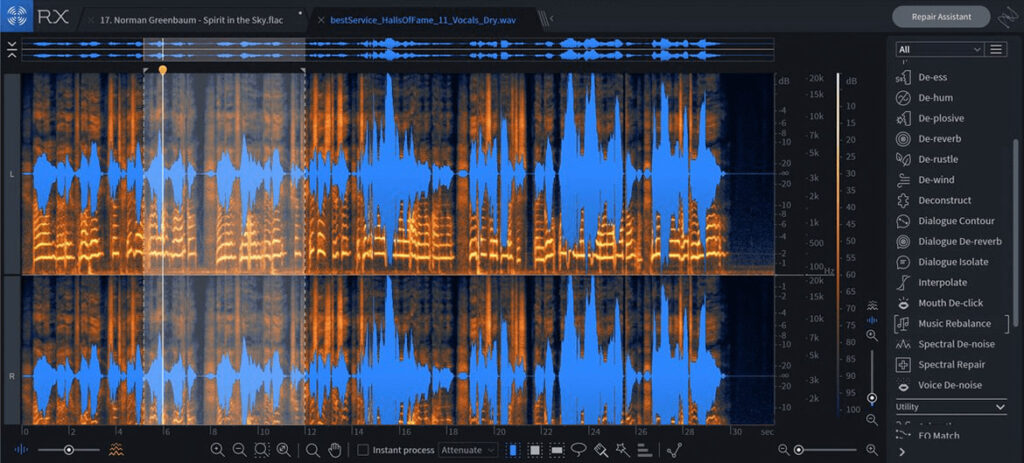1024x463 pixels.
Task: Toggle the Frequency selection tool
Action: pos(557,450)
